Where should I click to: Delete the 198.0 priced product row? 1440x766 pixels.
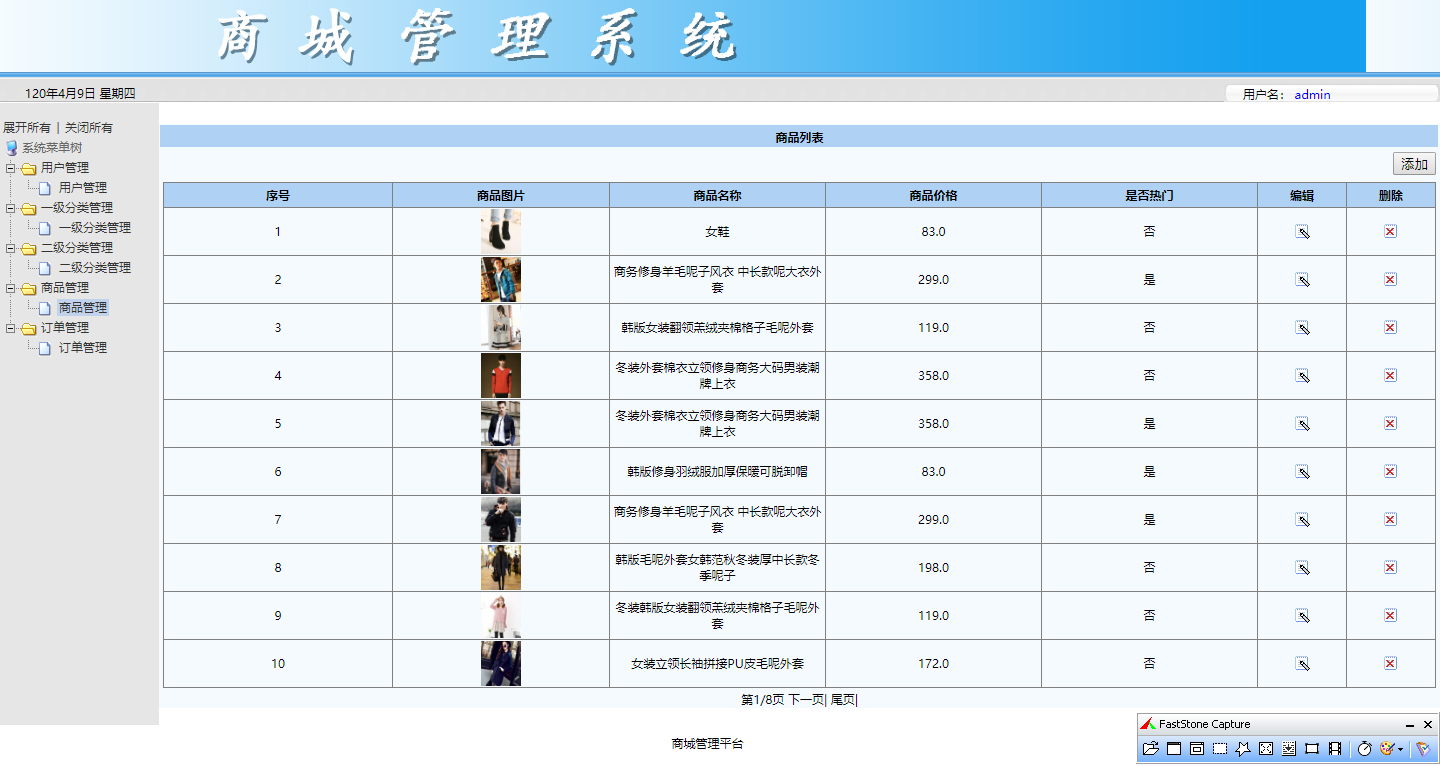point(1390,568)
